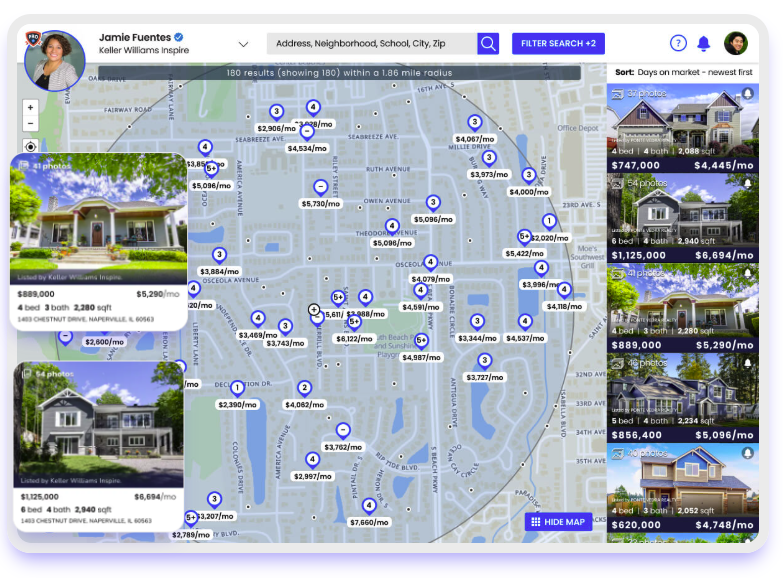
Task: Open user profile avatar at top right
Action: click(x=736, y=43)
